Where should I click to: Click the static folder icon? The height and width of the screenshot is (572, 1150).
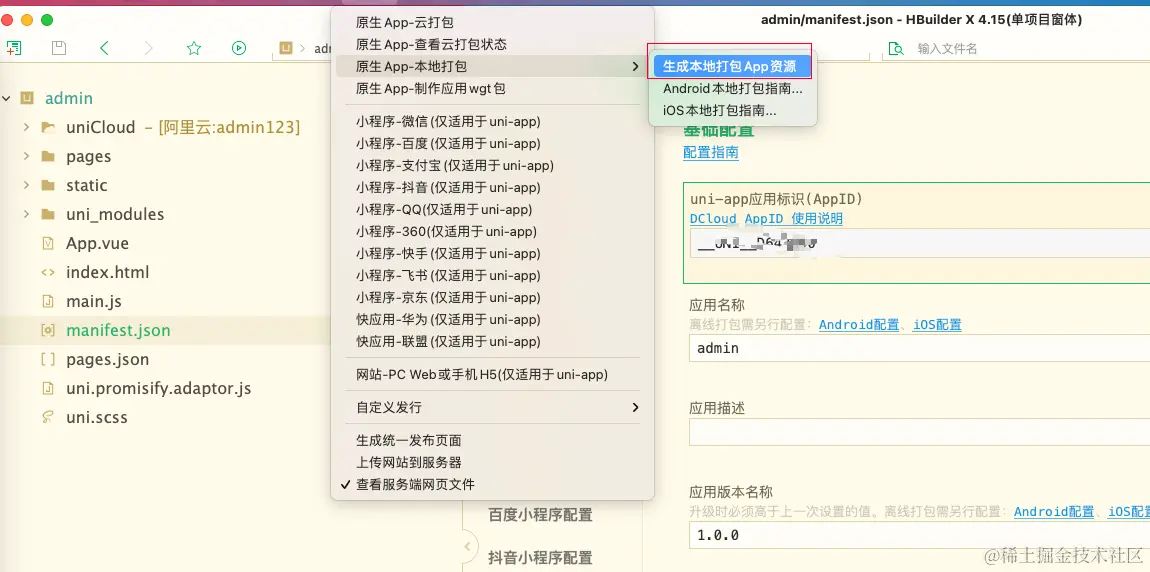pos(48,185)
